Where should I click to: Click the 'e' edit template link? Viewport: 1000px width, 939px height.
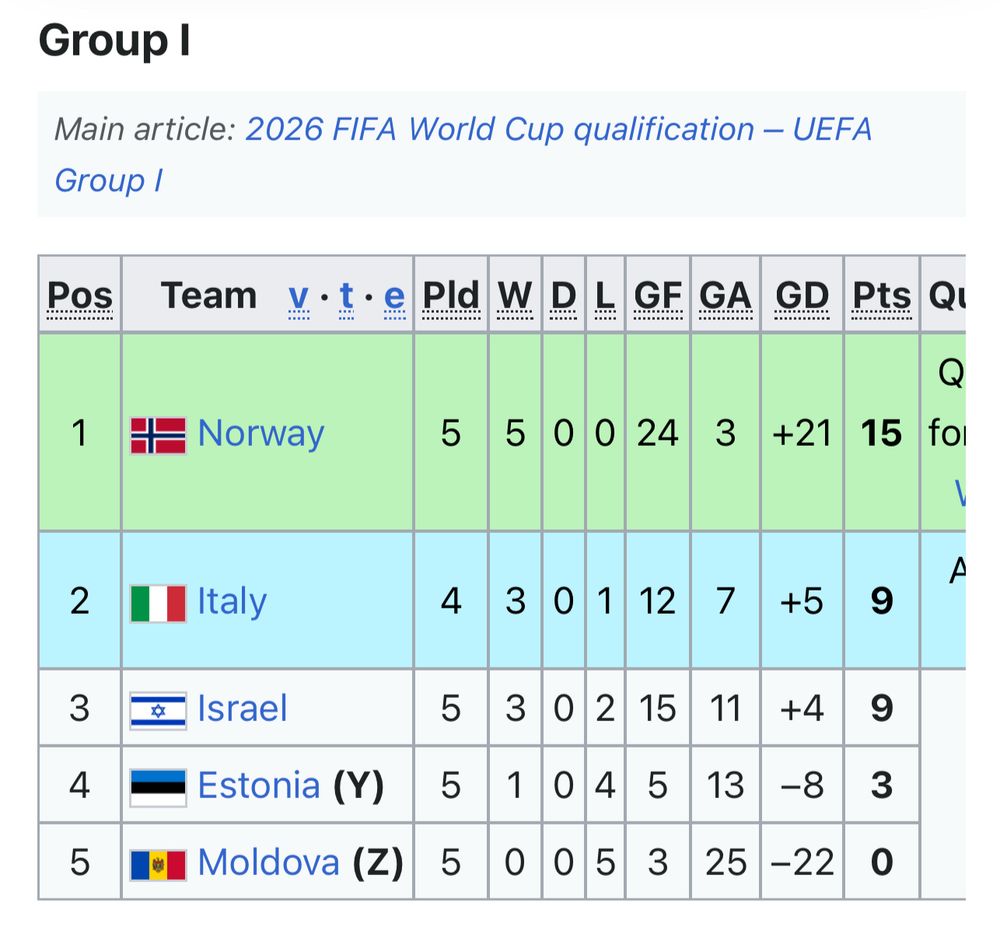[x=394, y=296]
